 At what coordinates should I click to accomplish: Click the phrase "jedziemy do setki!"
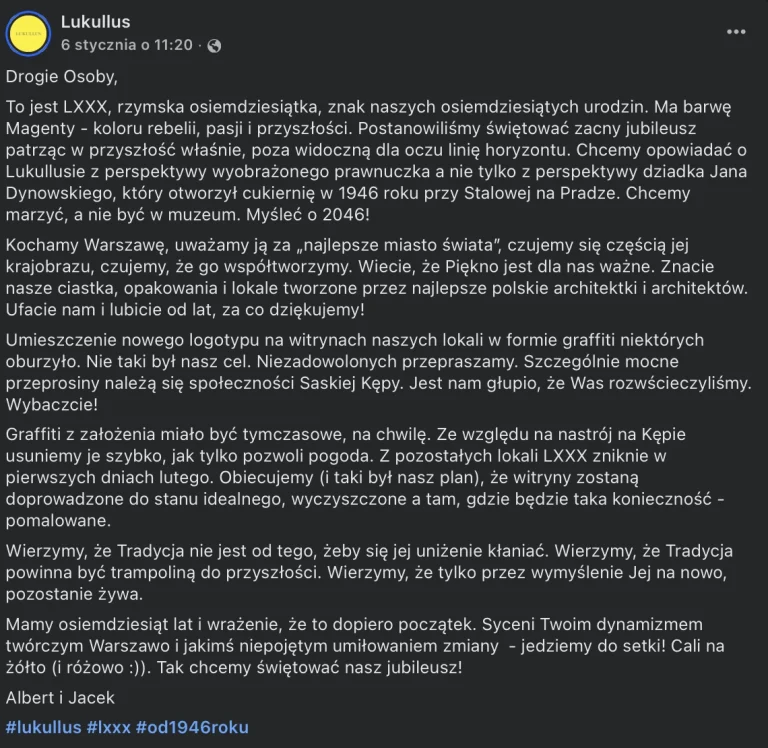coord(595,646)
